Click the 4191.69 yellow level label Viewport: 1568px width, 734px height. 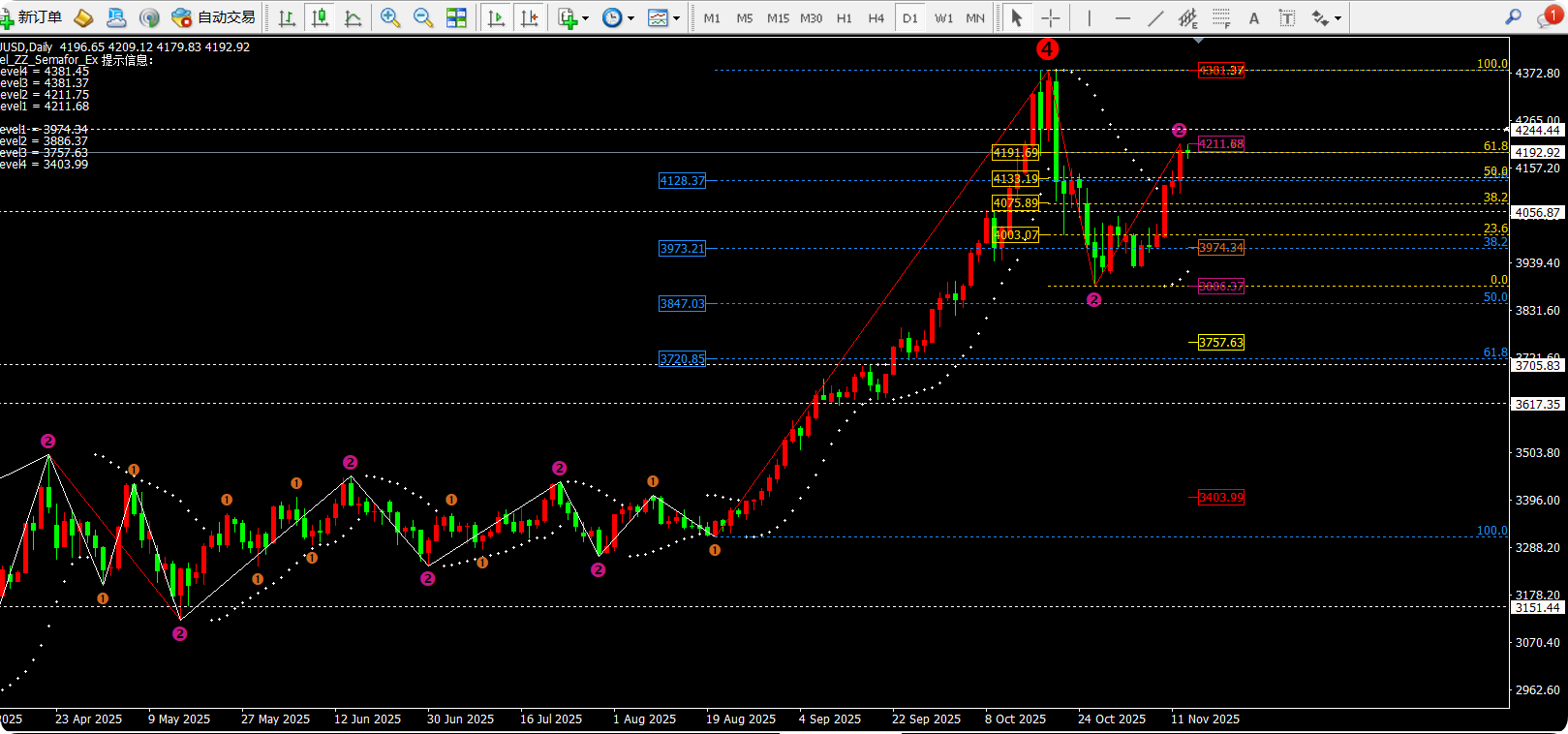click(x=1015, y=153)
